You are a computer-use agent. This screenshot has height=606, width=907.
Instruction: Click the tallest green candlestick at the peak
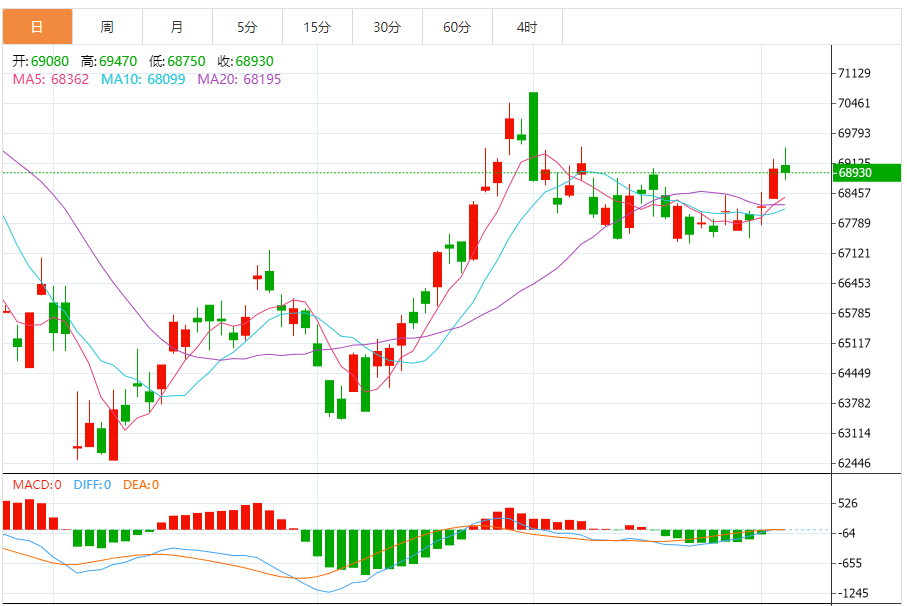(533, 136)
